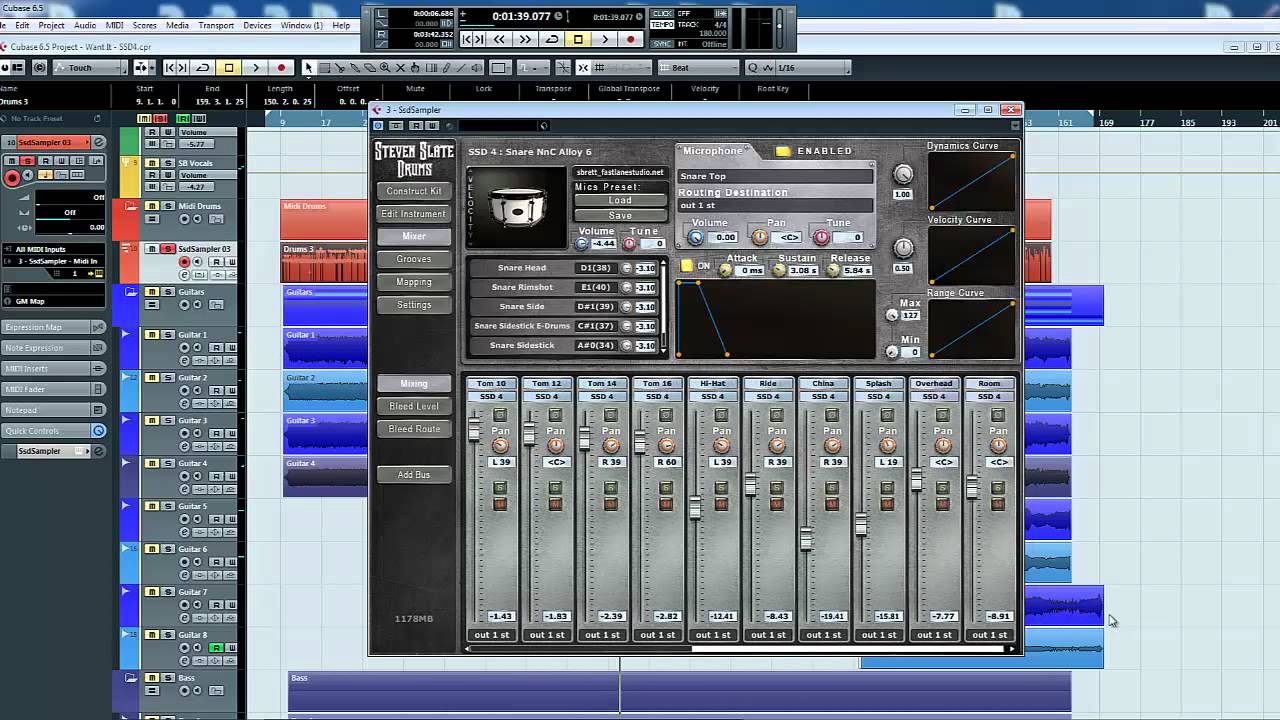
Task: Mute the Midi Drums track
Action: [152, 206]
